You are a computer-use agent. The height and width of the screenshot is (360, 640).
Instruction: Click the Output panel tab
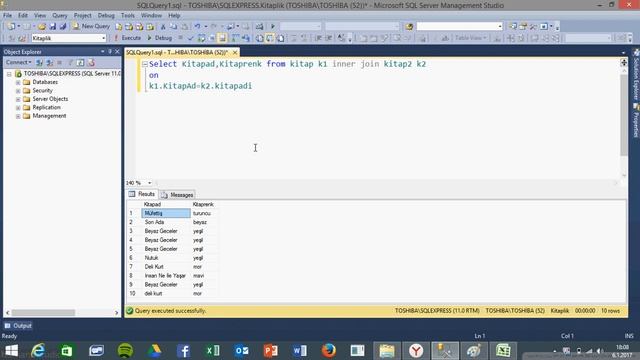tap(18, 326)
